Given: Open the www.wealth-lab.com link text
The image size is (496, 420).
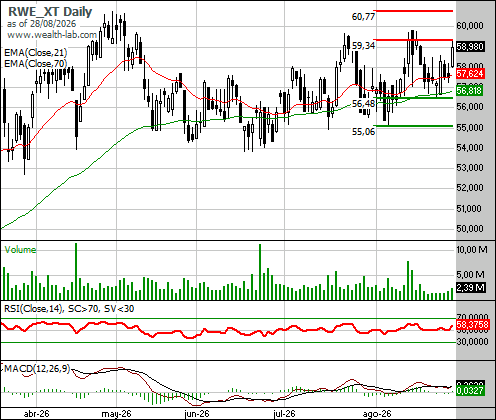Looking at the screenshot, I should [52, 35].
